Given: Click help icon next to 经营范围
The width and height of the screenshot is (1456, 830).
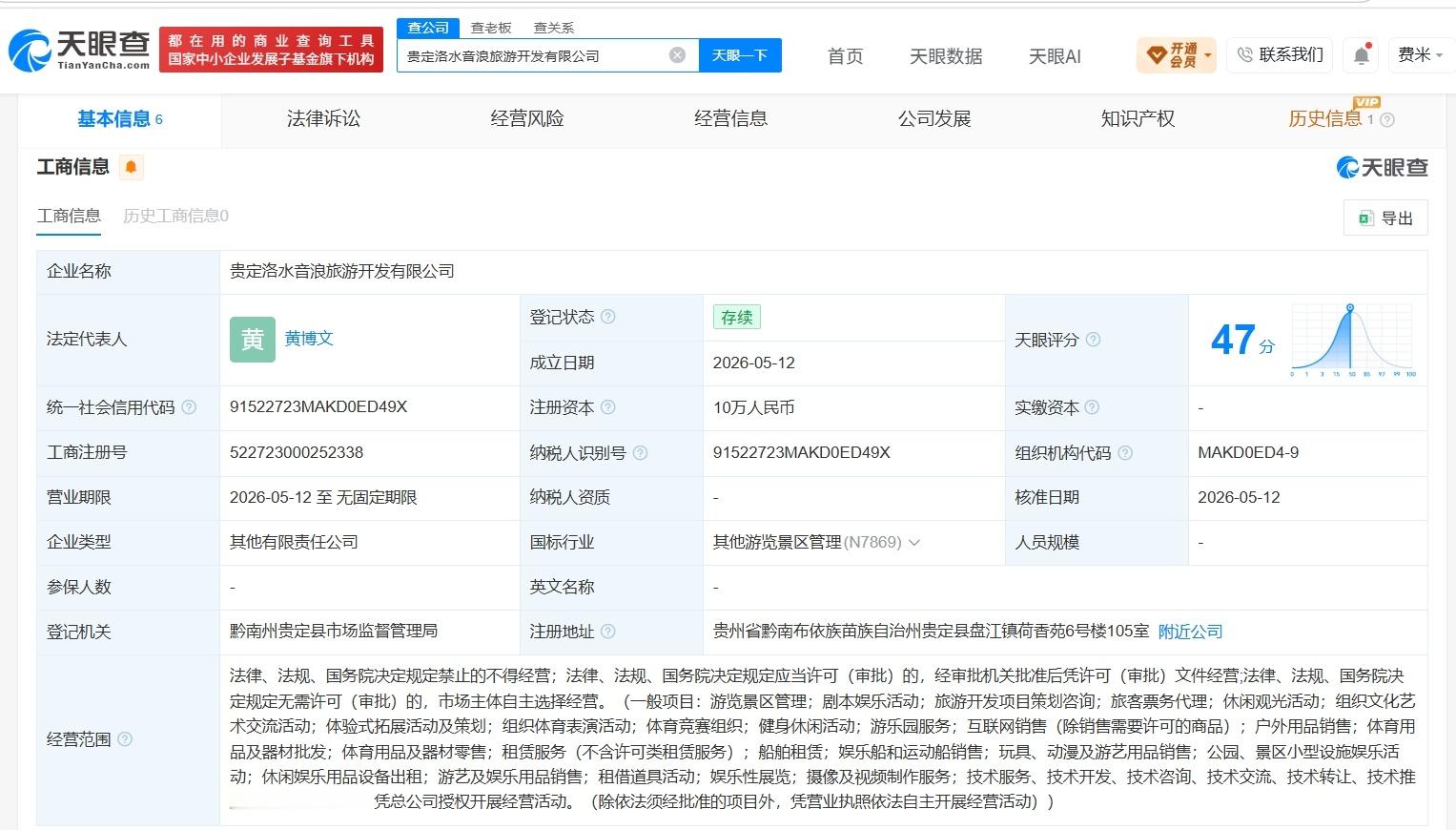Looking at the screenshot, I should tap(124, 739).
